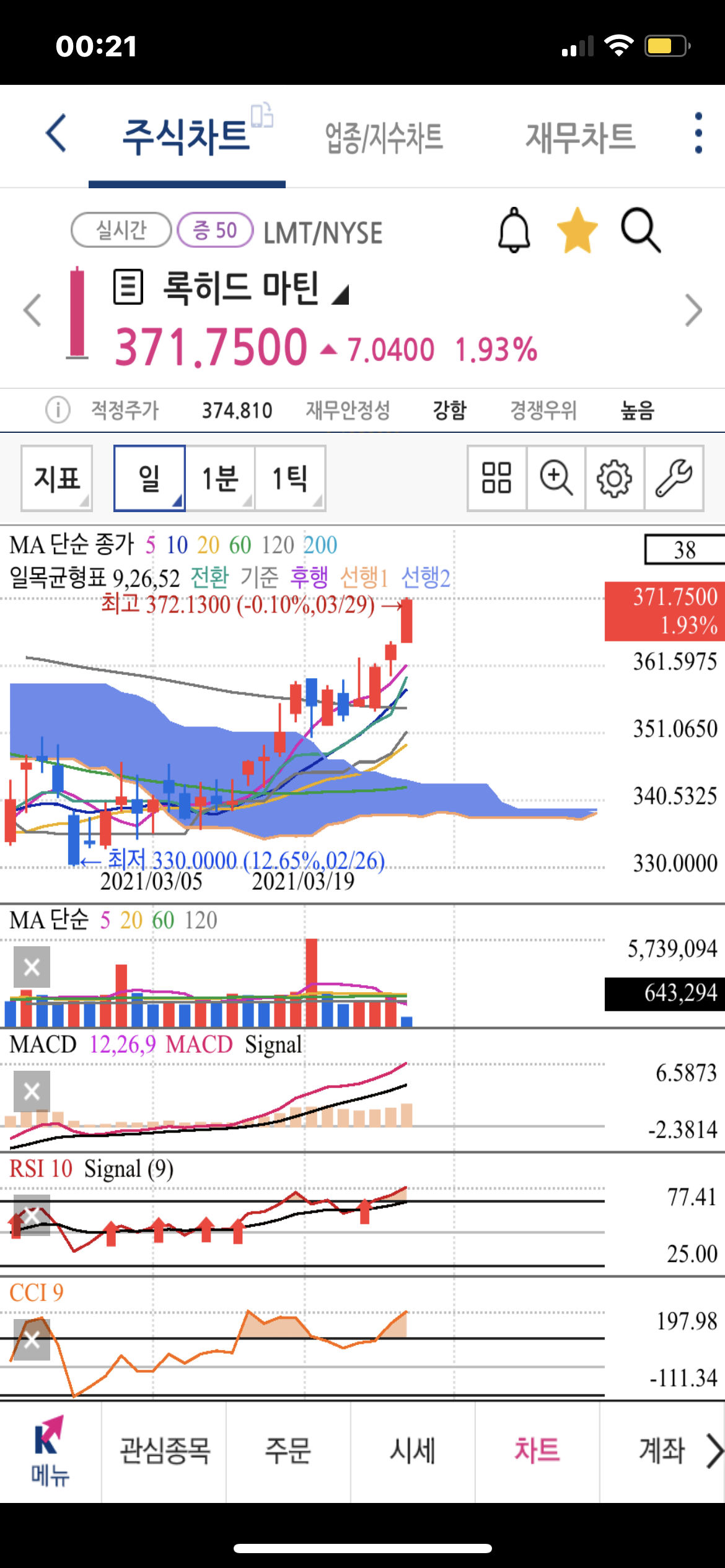This screenshot has width=725, height=1568.
Task: Expand bottom navigation with right arrow
Action: [715, 1451]
